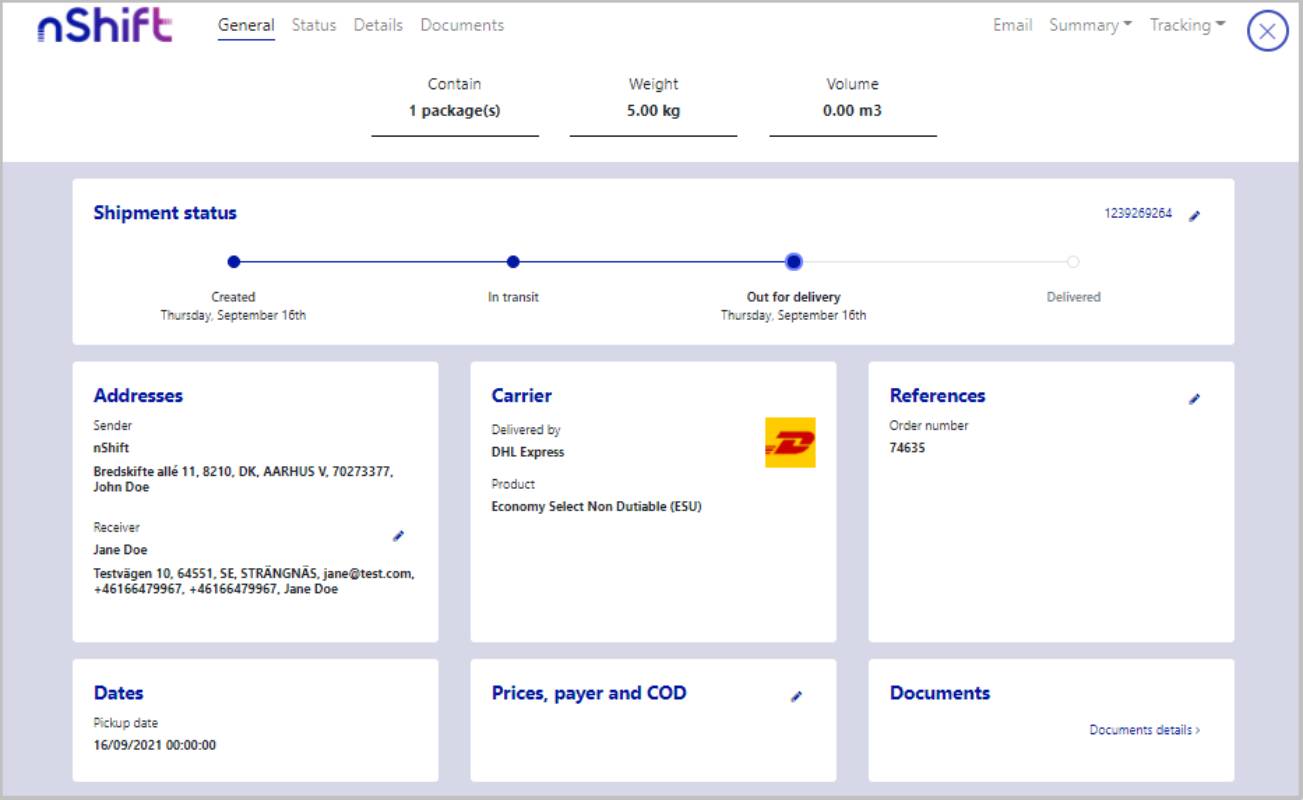
Task: Click the nShift logo
Action: 104,26
